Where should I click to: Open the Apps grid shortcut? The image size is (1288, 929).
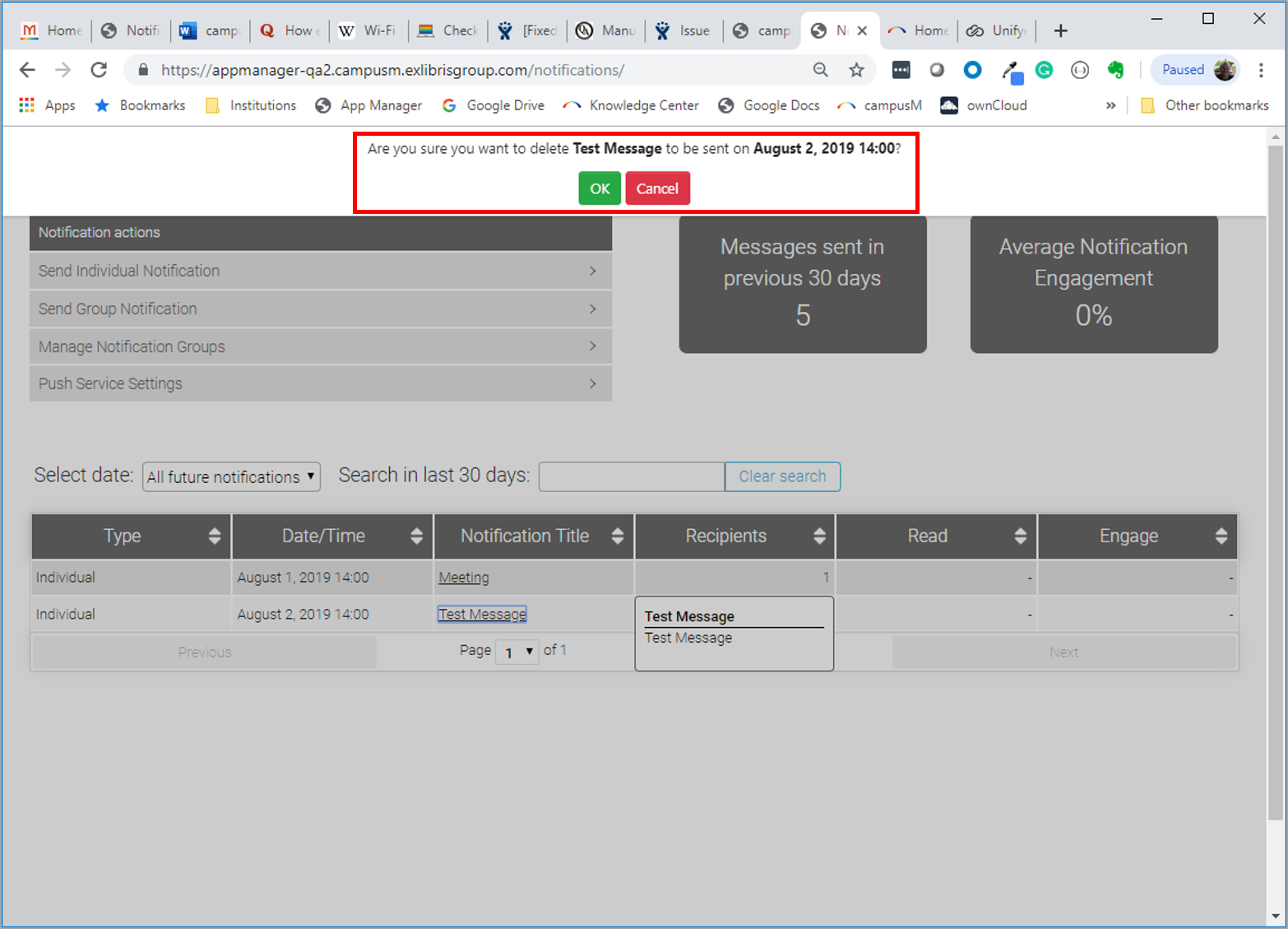pos(47,105)
